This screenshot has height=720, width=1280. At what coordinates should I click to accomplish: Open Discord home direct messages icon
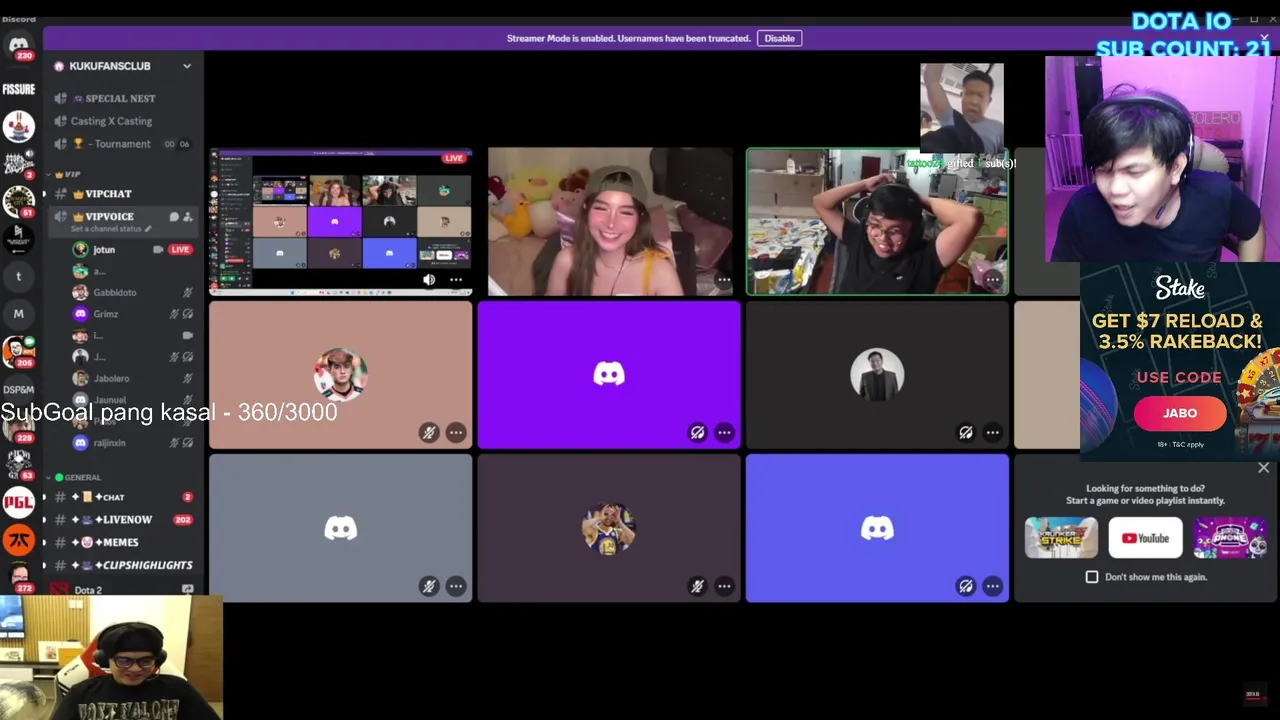pos(18,47)
